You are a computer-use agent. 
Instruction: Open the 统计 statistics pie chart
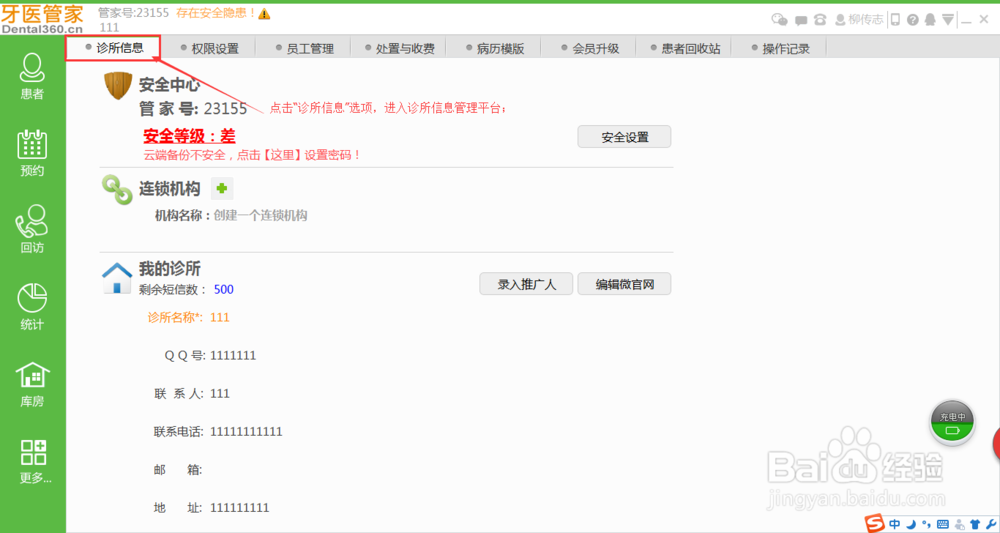32,307
